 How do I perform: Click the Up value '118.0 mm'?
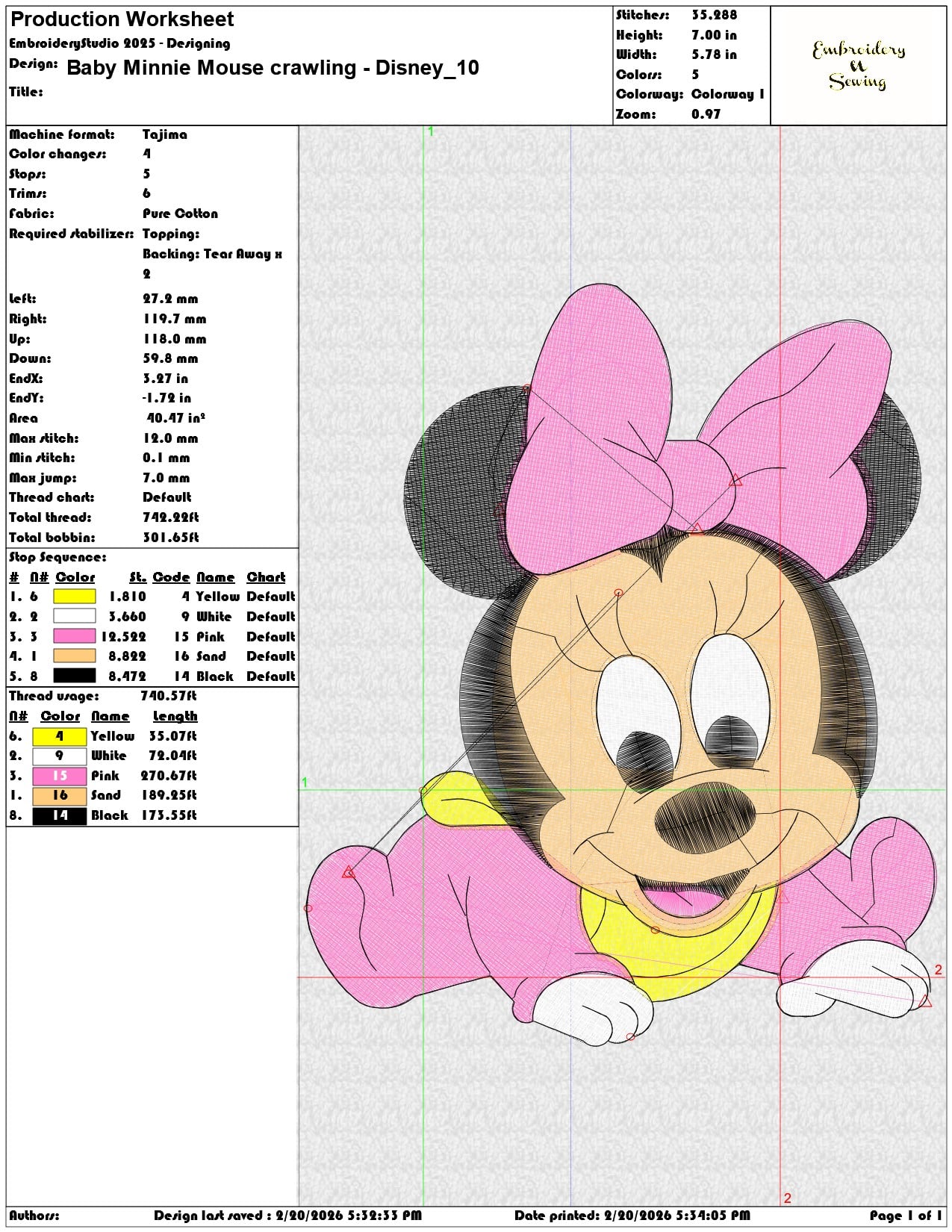coord(175,339)
